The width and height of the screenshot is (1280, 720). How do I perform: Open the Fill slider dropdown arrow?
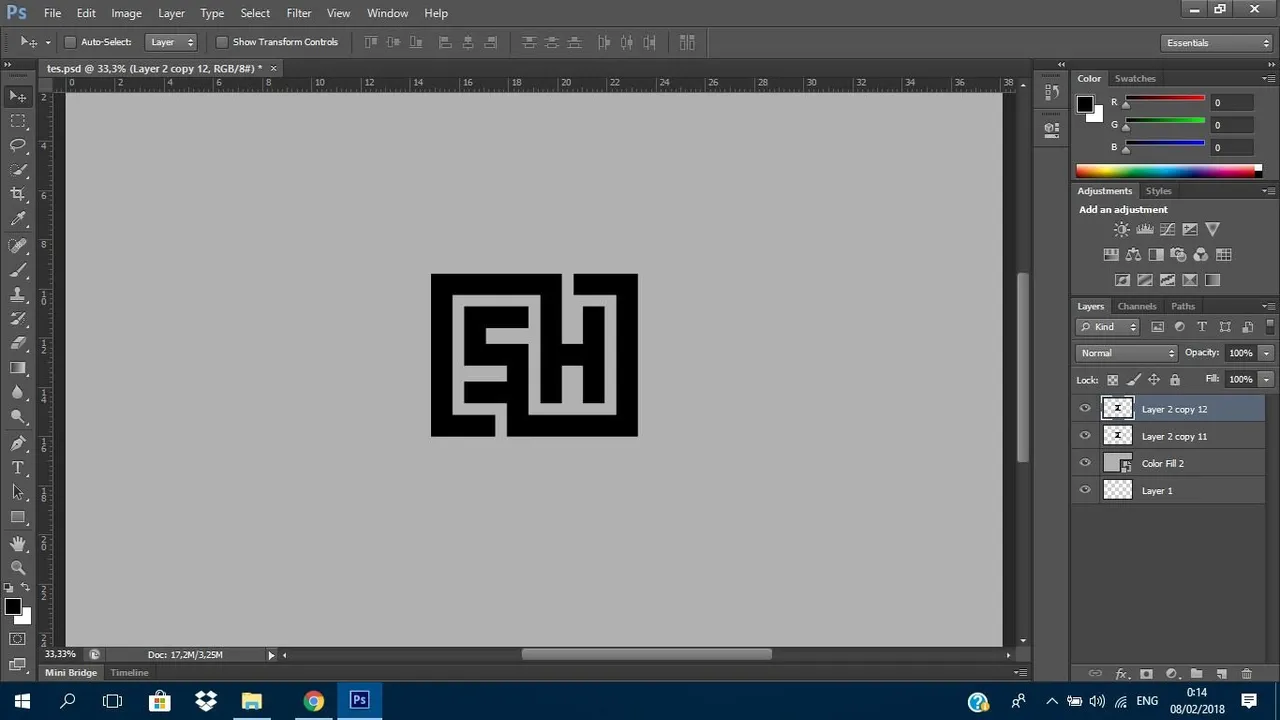pyautogui.click(x=1266, y=380)
